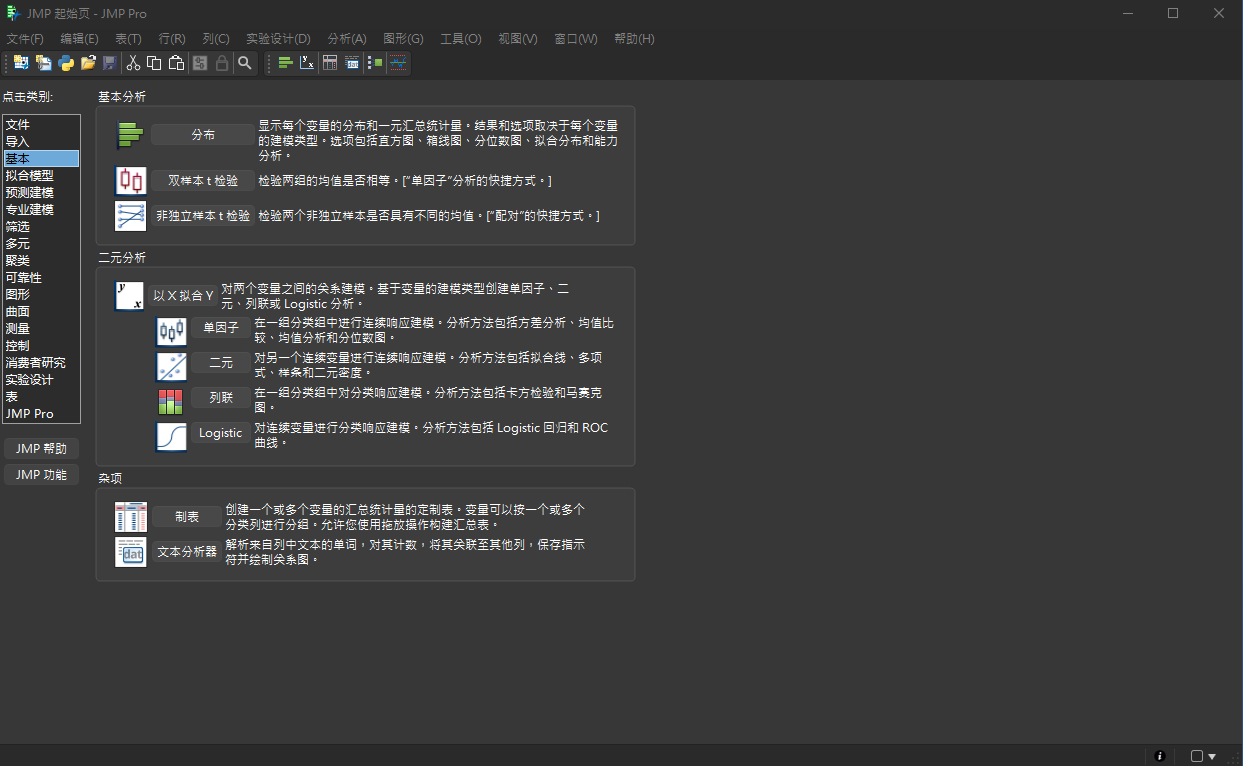Select JMP Pro in the category list
This screenshot has height=766, width=1243.
click(x=41, y=414)
